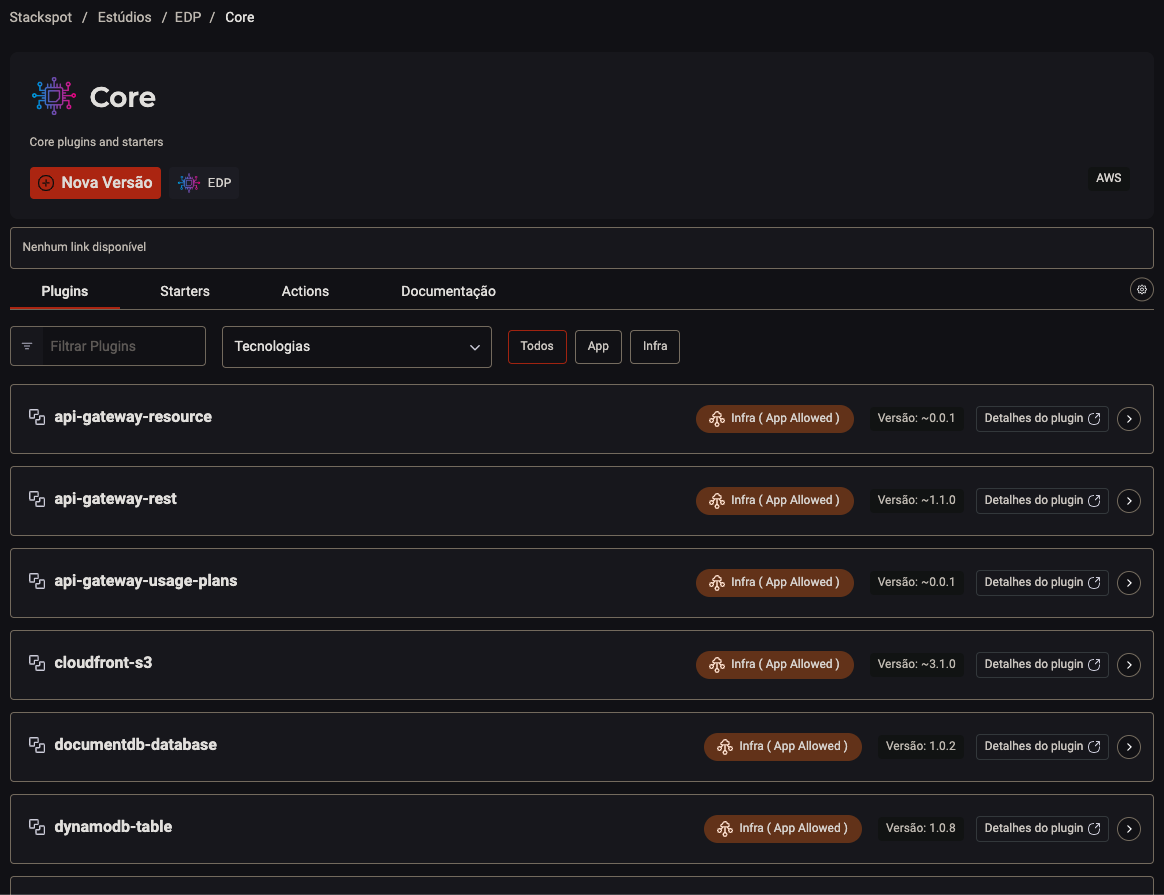Click the EDP chip icon

(x=189, y=183)
